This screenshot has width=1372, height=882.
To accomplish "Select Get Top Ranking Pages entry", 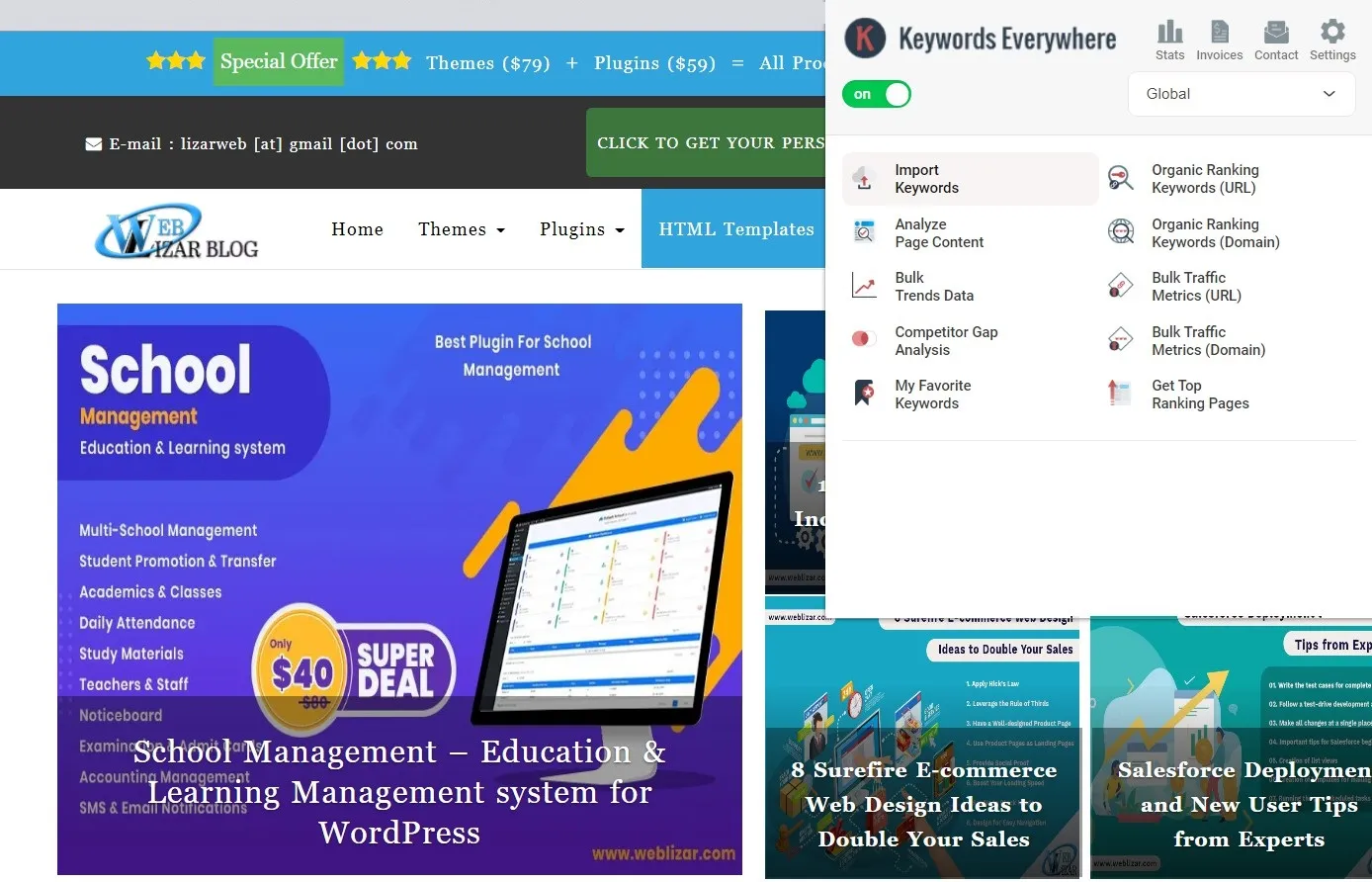I will (x=1200, y=395).
